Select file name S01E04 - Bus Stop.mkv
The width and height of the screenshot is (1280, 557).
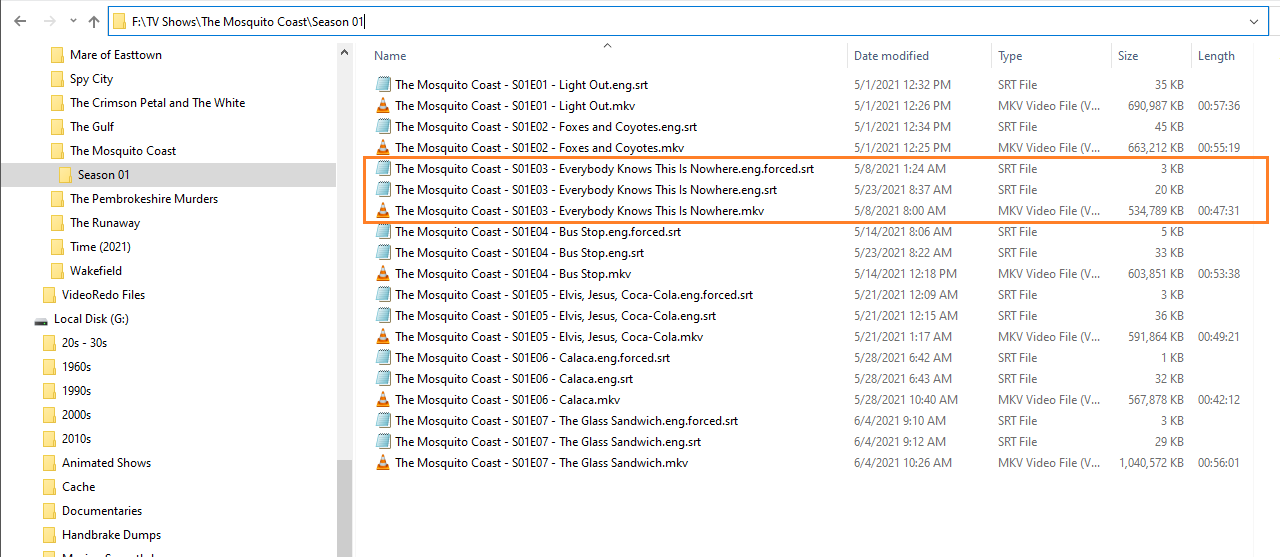point(513,274)
